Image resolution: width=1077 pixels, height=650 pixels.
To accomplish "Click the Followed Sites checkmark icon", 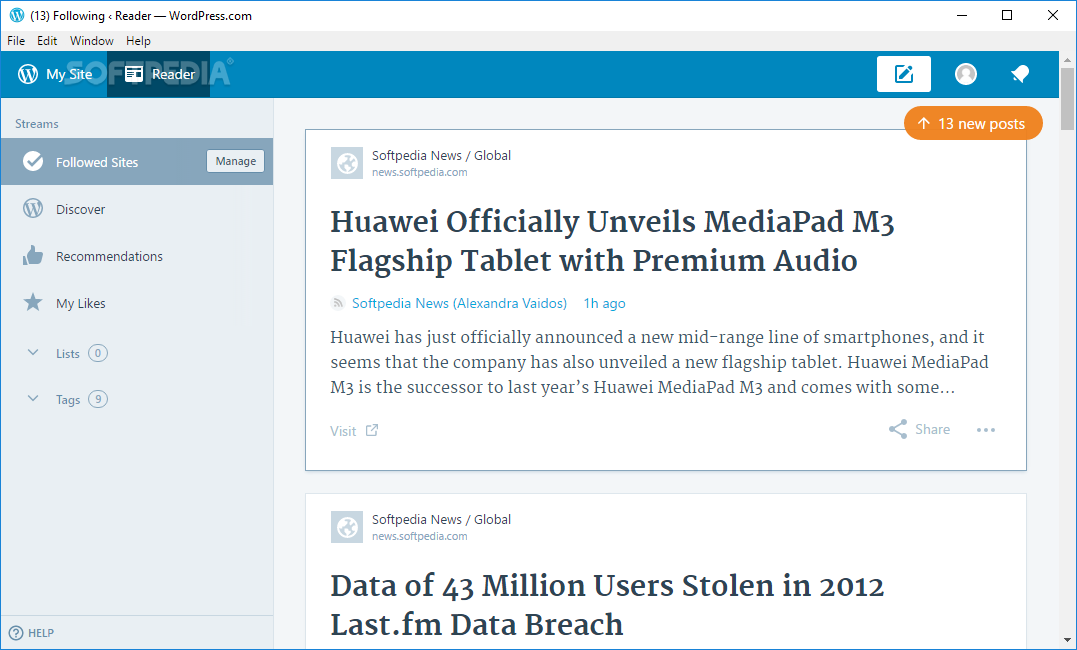I will tap(33, 161).
